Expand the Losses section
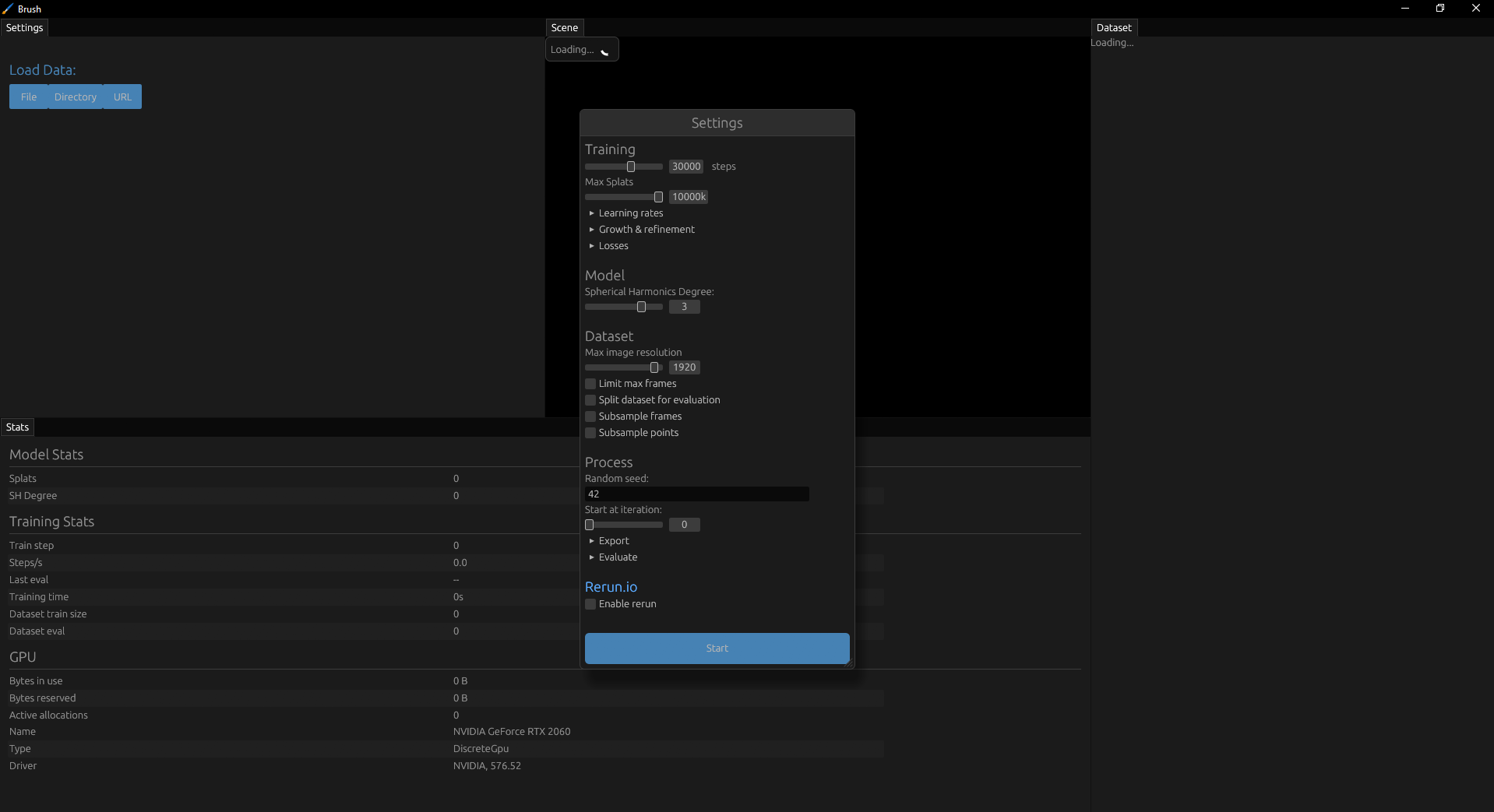 coord(614,245)
